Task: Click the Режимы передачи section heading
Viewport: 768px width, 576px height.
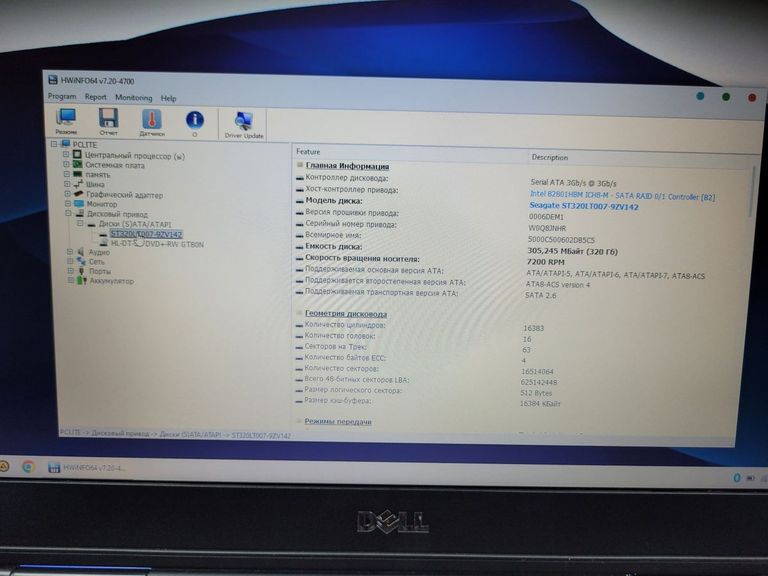Action: [x=338, y=421]
